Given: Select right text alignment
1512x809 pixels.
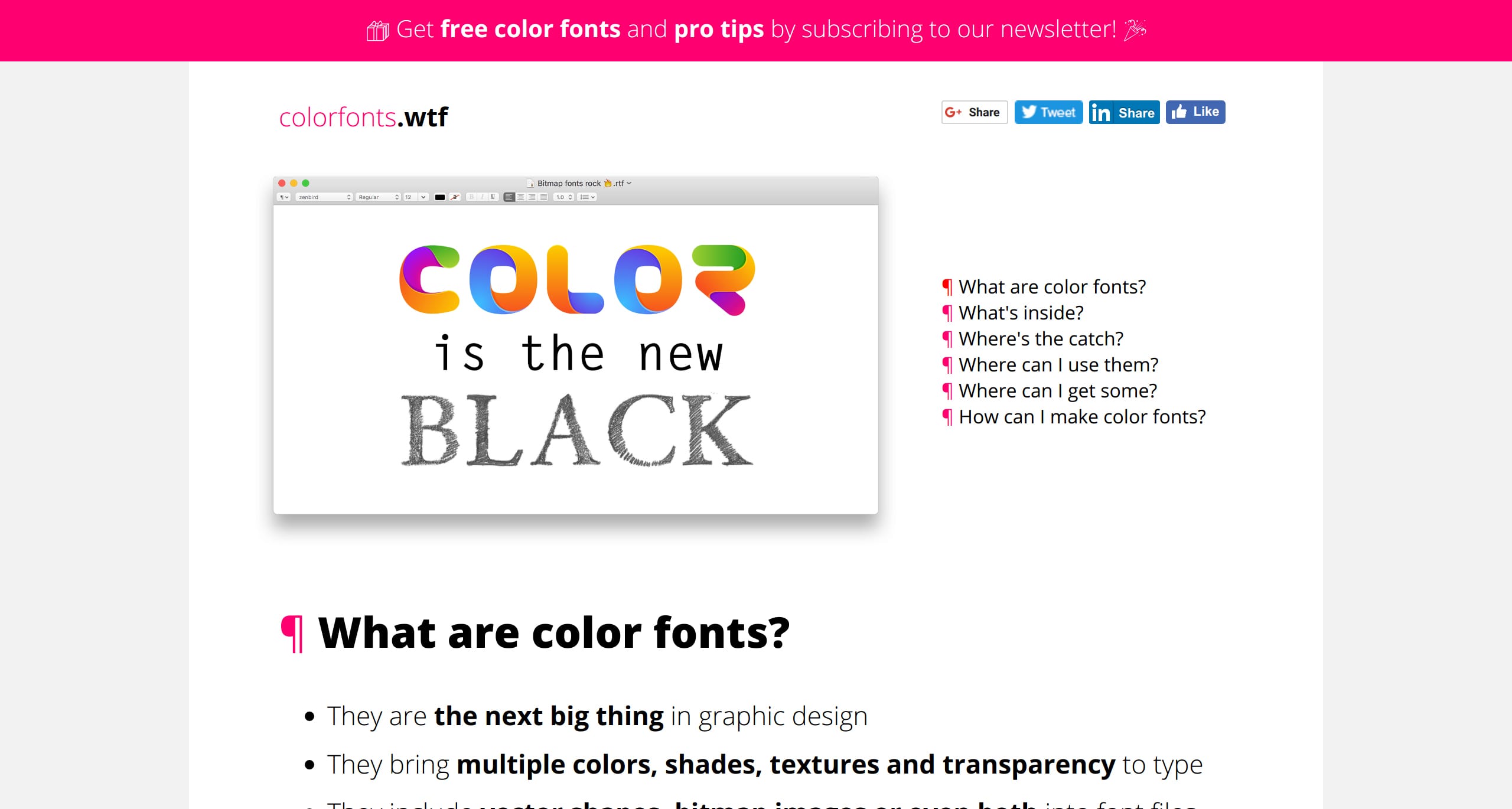Looking at the screenshot, I should (532, 197).
